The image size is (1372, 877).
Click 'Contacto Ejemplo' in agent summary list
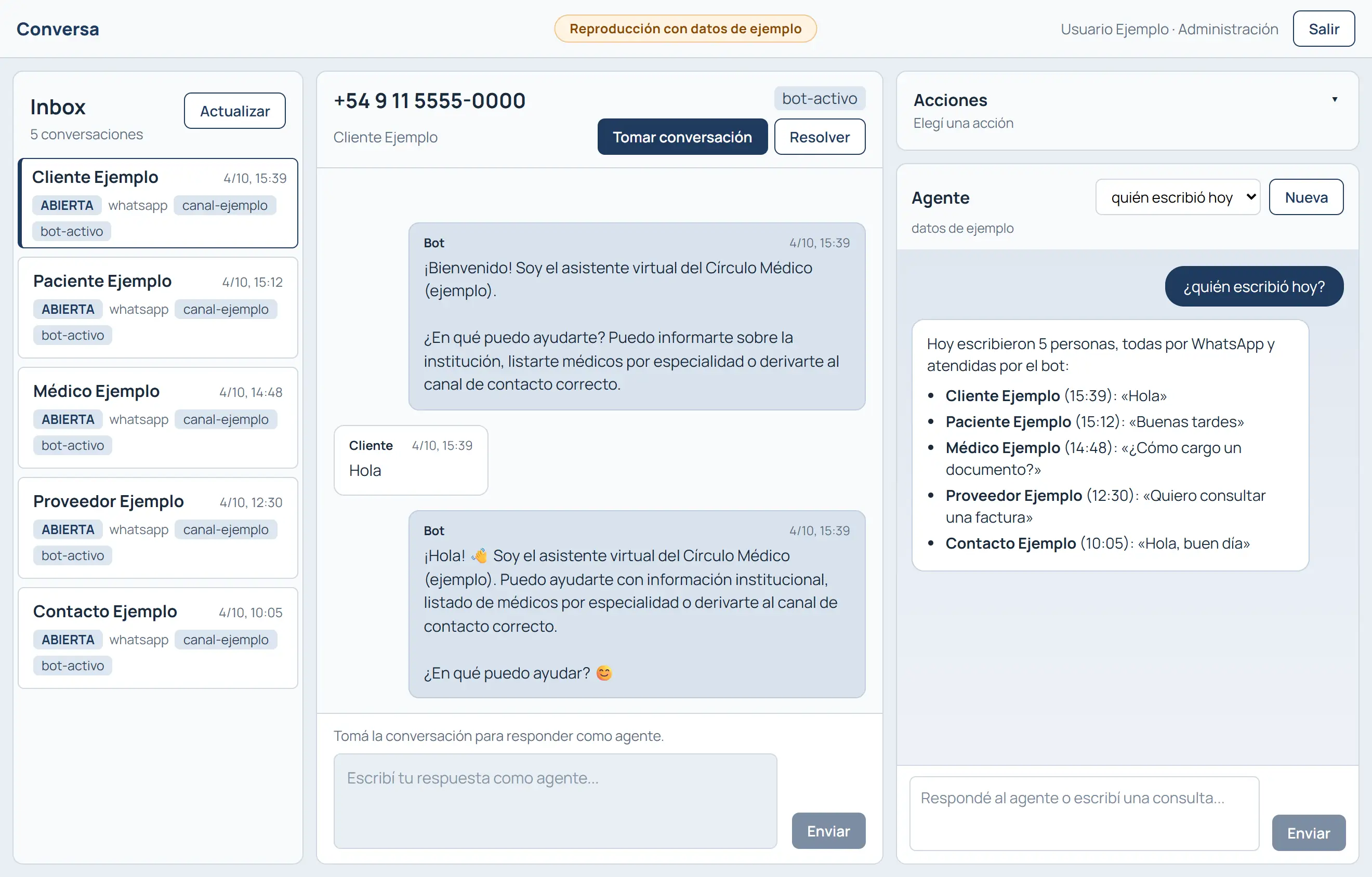tap(1011, 543)
